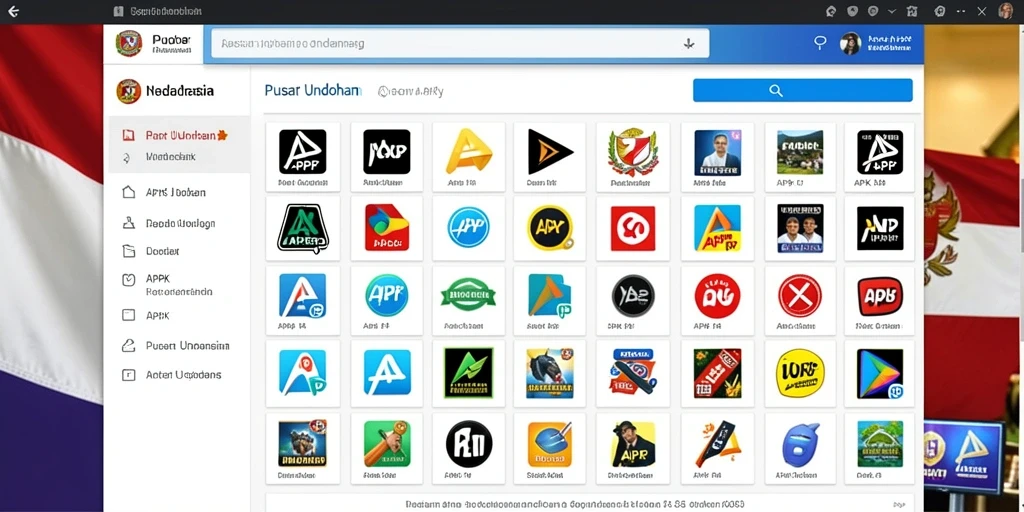Open the blue circle APP icon

(468, 227)
